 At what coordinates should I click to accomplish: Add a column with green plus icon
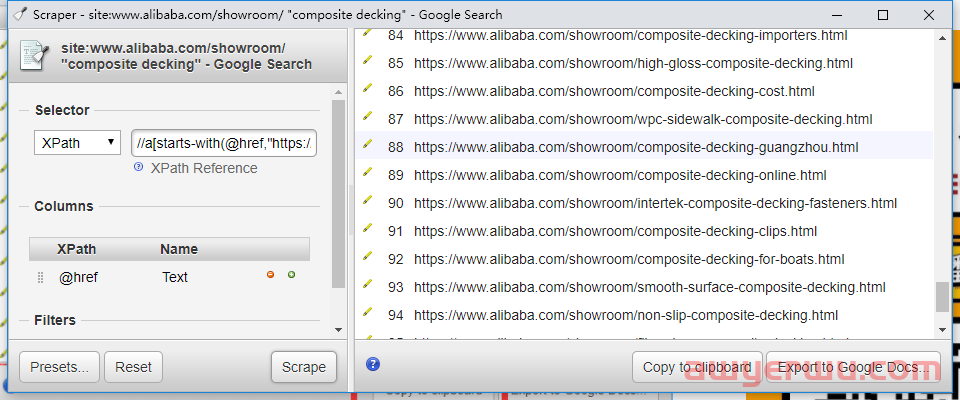point(291,275)
